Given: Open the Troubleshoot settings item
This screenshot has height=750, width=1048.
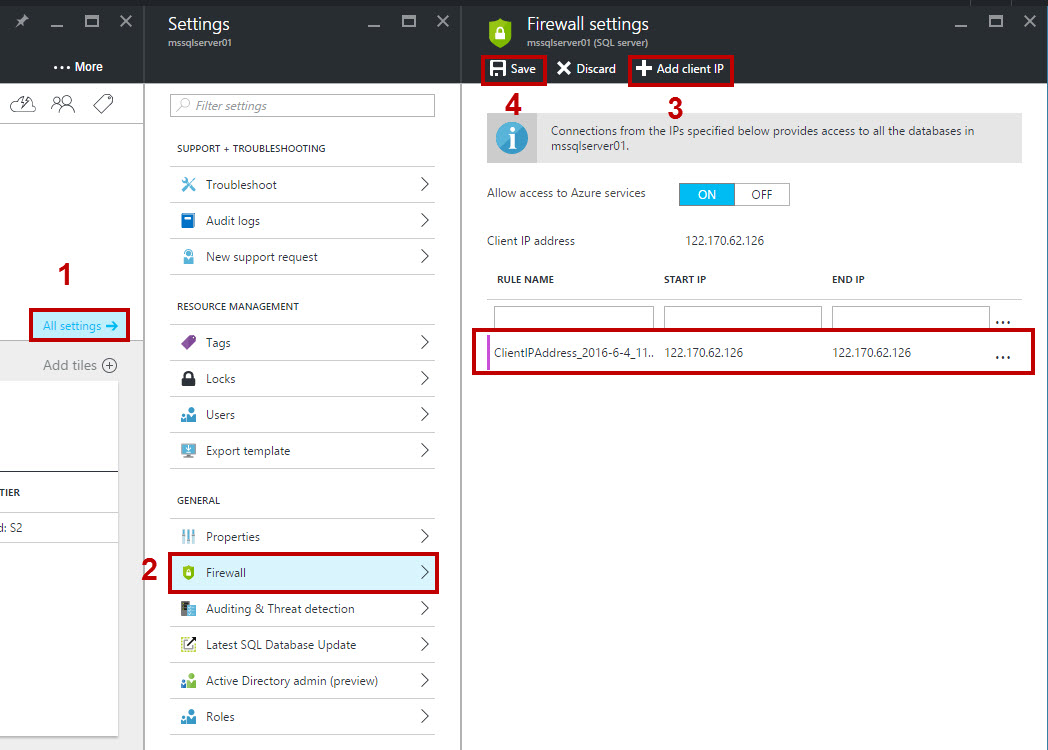Looking at the screenshot, I should [x=302, y=184].
